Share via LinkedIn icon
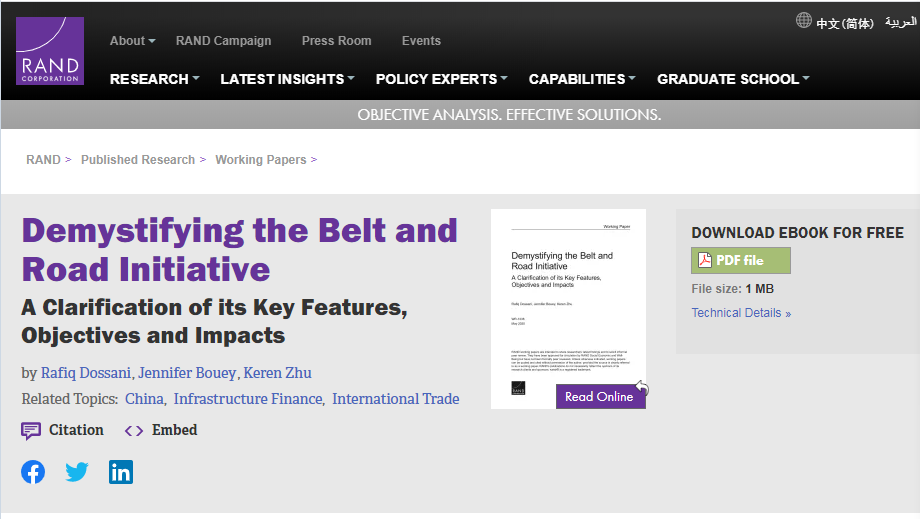The height and width of the screenshot is (519, 920). 121,472
